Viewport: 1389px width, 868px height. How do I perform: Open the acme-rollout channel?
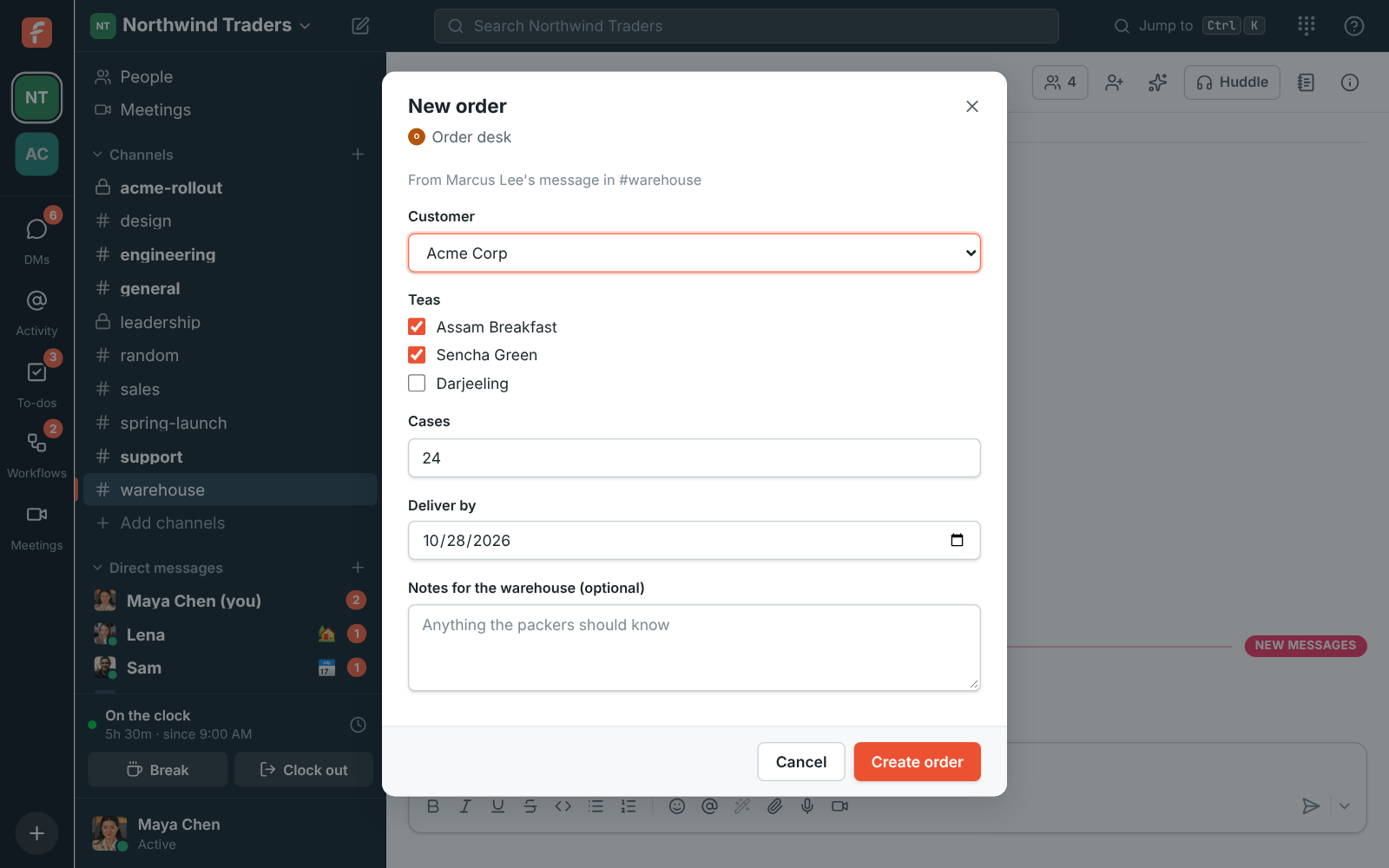point(230,187)
